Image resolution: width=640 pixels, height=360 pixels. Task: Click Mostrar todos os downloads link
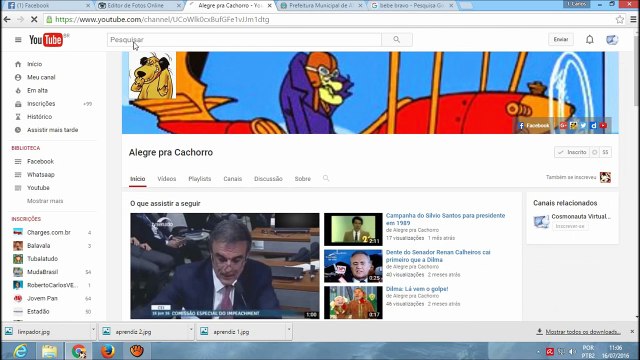(583, 332)
